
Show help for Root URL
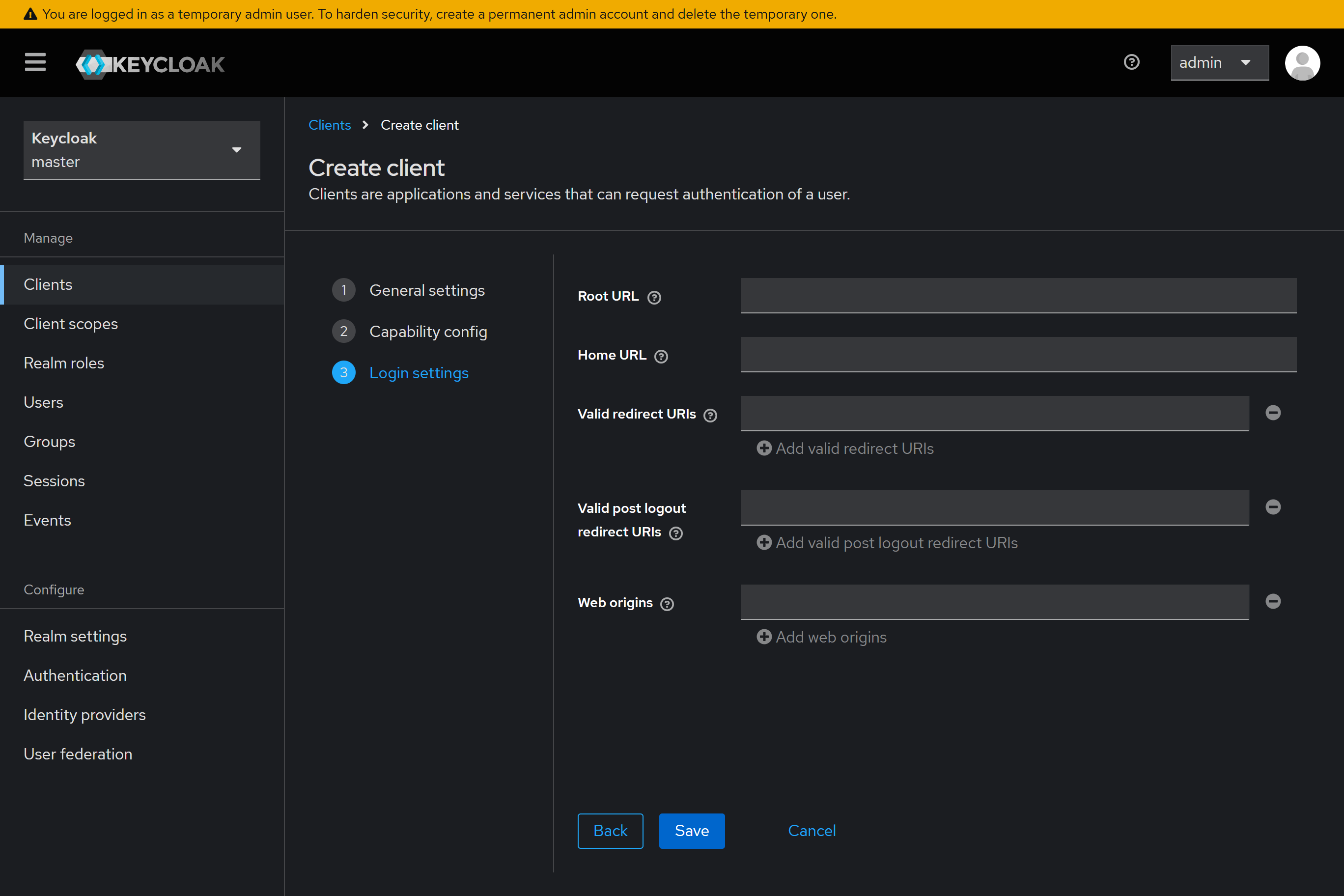pyautogui.click(x=654, y=297)
